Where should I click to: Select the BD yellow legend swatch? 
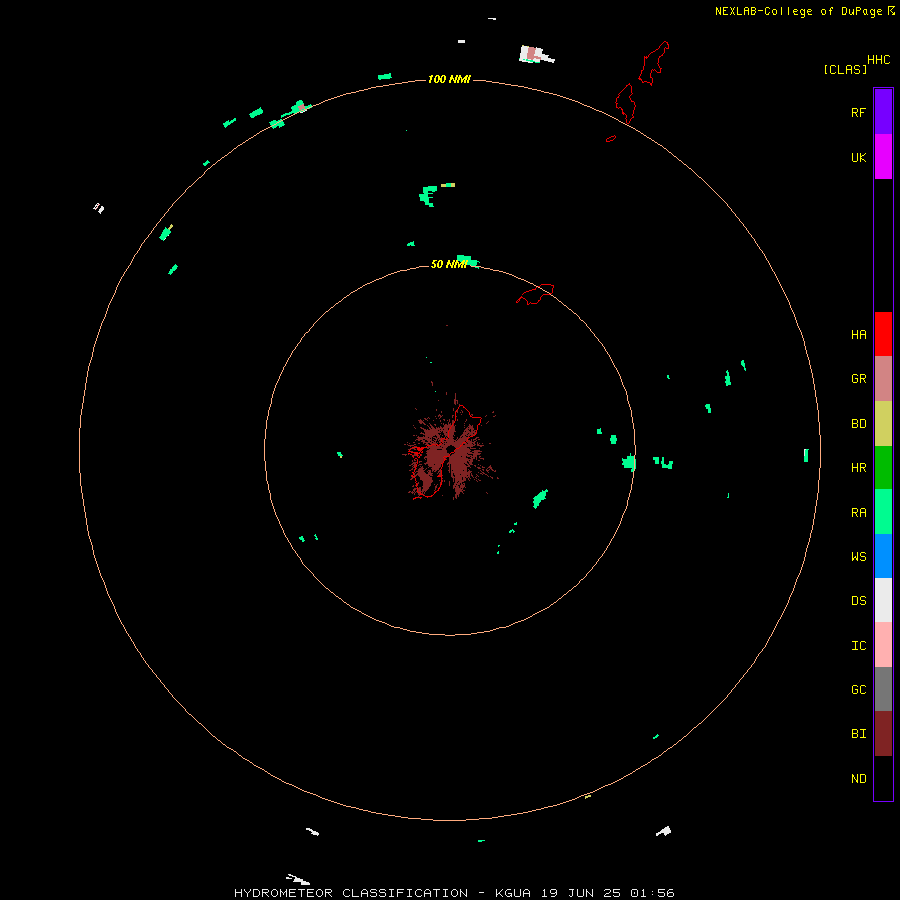[883, 424]
